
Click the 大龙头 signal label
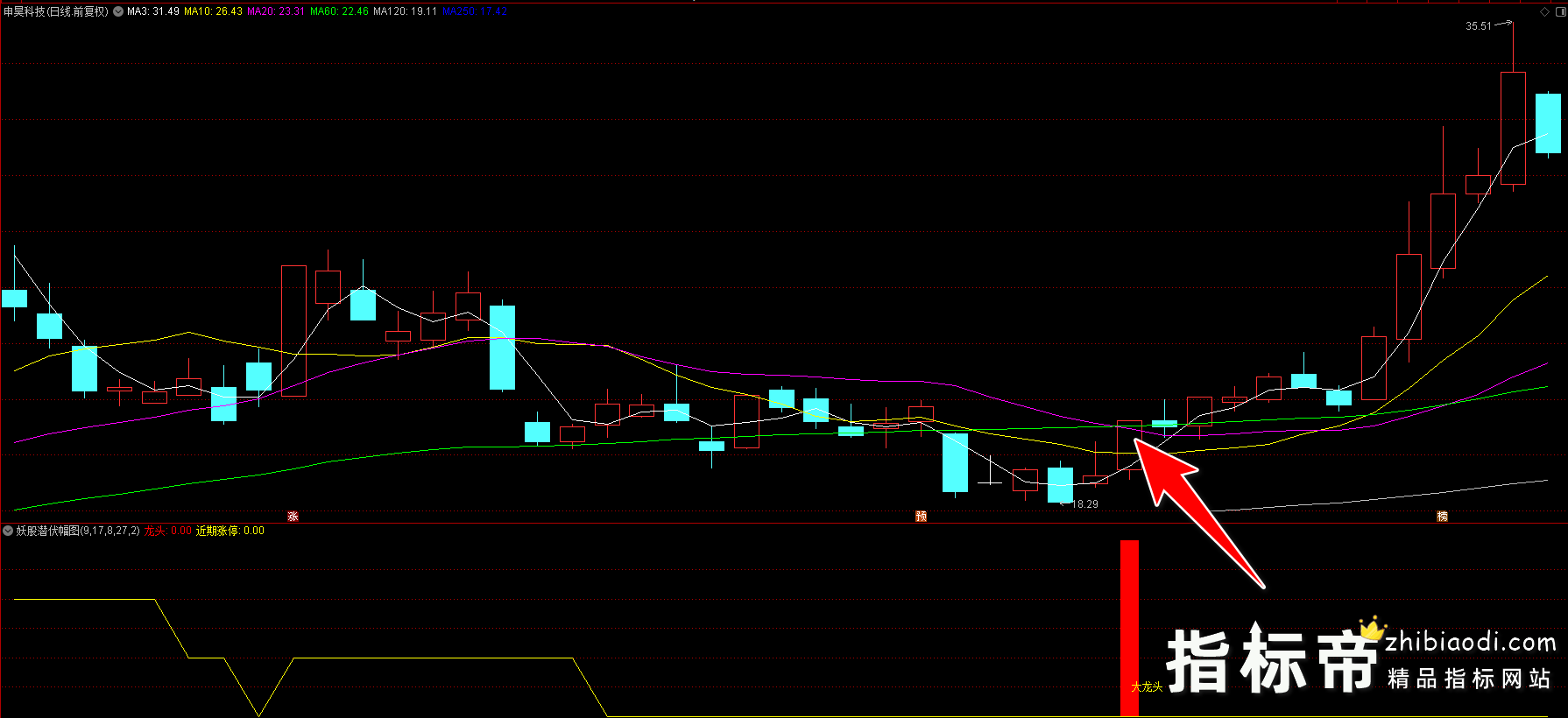click(x=1147, y=687)
